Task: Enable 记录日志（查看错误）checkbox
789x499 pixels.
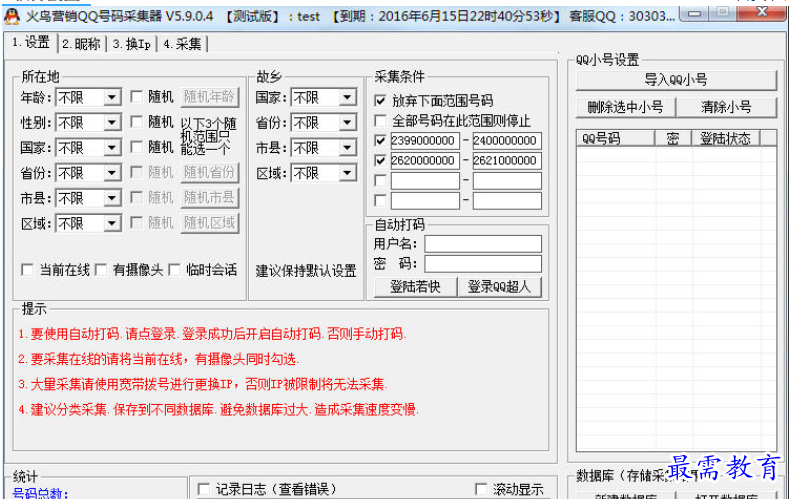Action: [x=204, y=489]
